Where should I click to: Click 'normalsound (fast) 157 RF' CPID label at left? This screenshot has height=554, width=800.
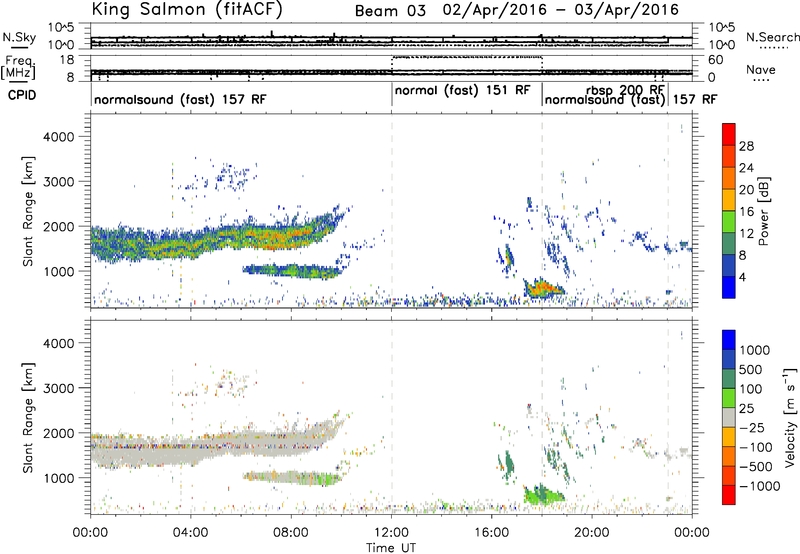[180, 99]
